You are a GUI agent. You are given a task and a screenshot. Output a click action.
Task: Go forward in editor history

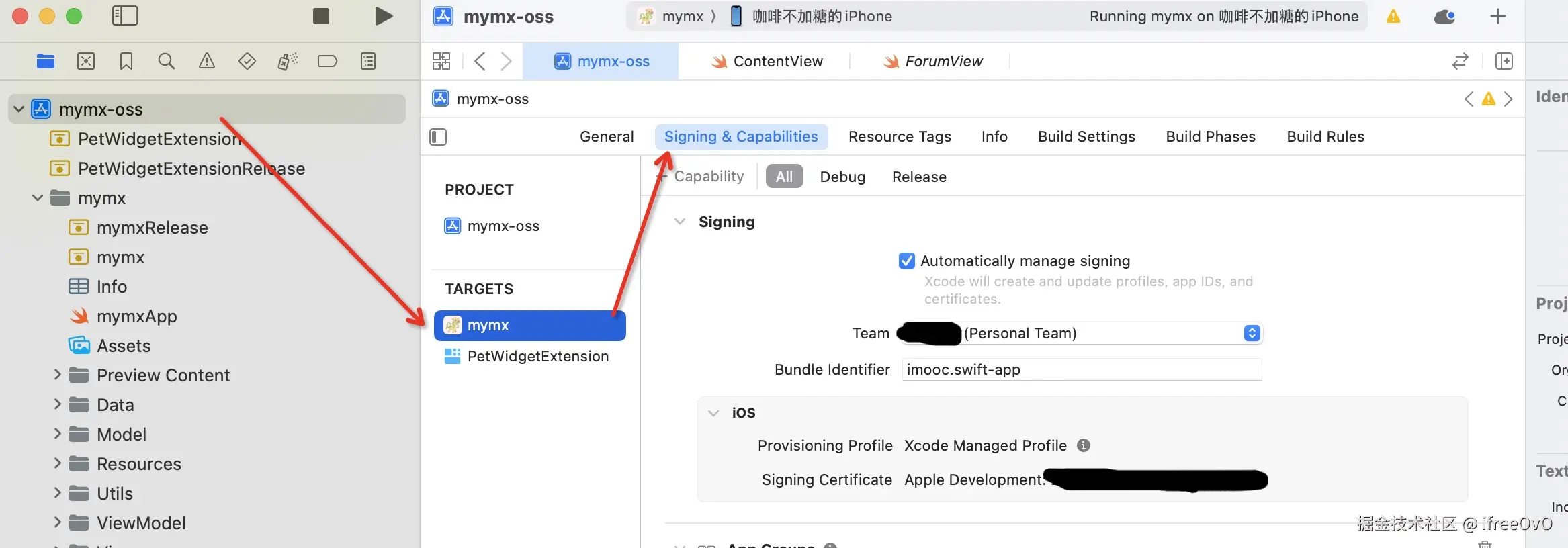tap(507, 62)
